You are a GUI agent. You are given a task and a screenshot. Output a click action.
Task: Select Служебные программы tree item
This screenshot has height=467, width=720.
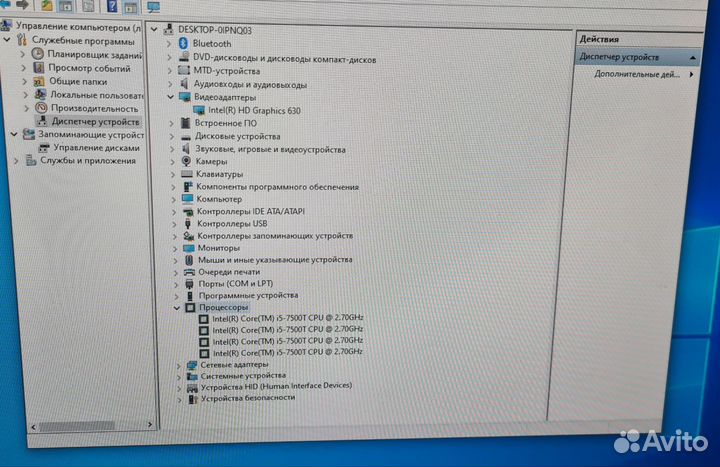tap(83, 41)
